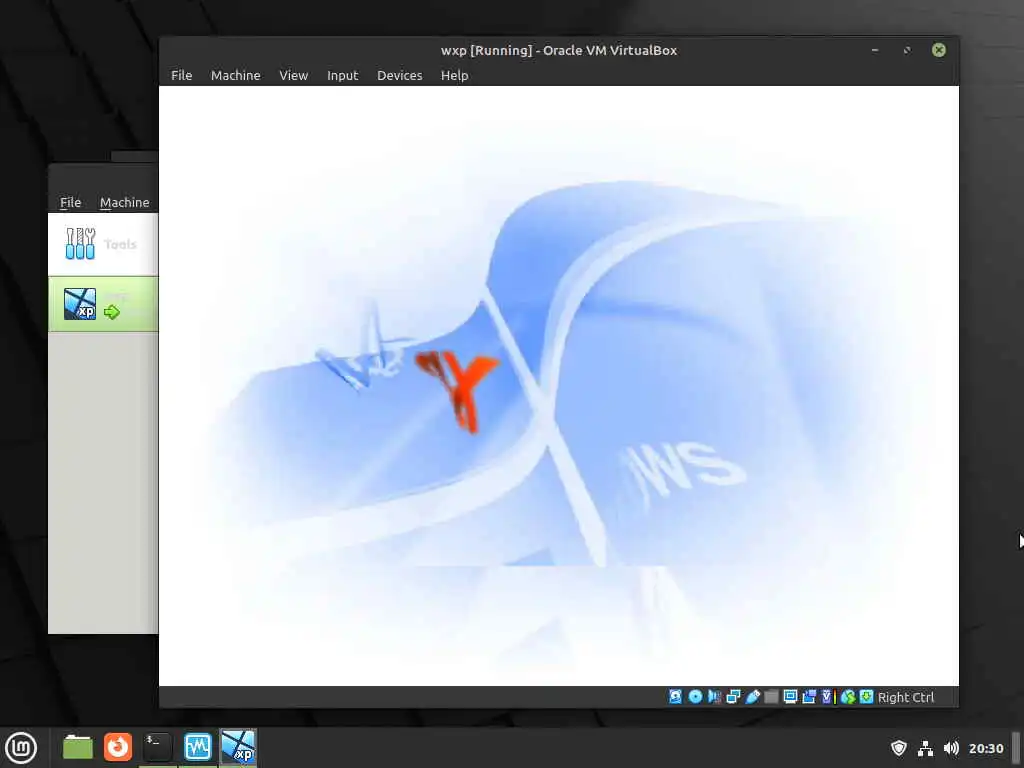
Task: Select Tools in VirtualBox Manager sidebar
Action: pos(103,244)
